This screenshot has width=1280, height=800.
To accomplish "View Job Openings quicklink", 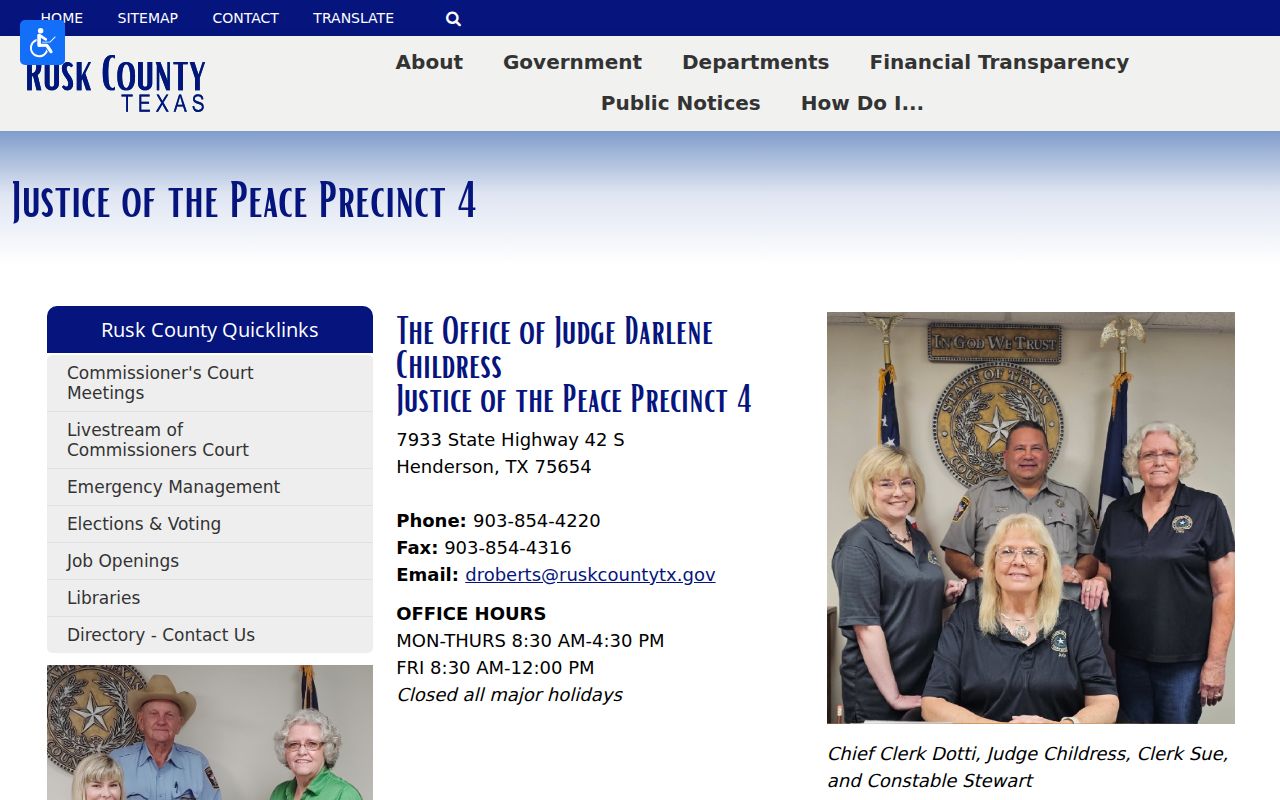I will pos(210,561).
